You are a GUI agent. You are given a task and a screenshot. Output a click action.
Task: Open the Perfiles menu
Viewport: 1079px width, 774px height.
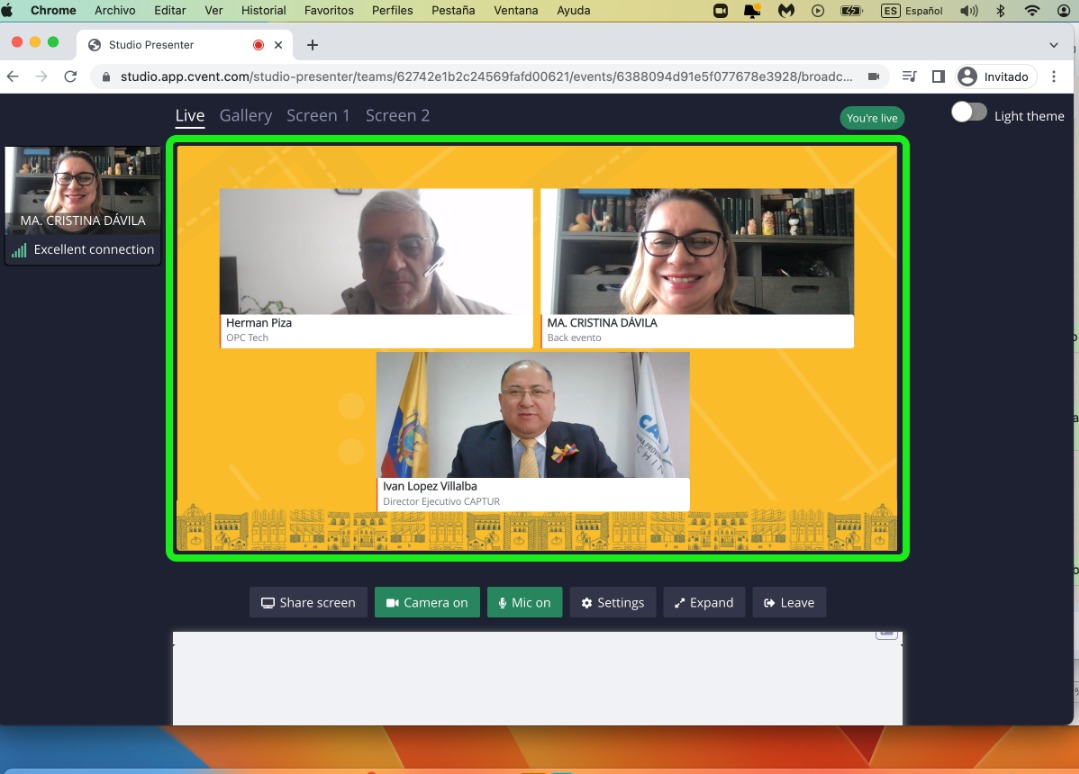[x=392, y=10]
